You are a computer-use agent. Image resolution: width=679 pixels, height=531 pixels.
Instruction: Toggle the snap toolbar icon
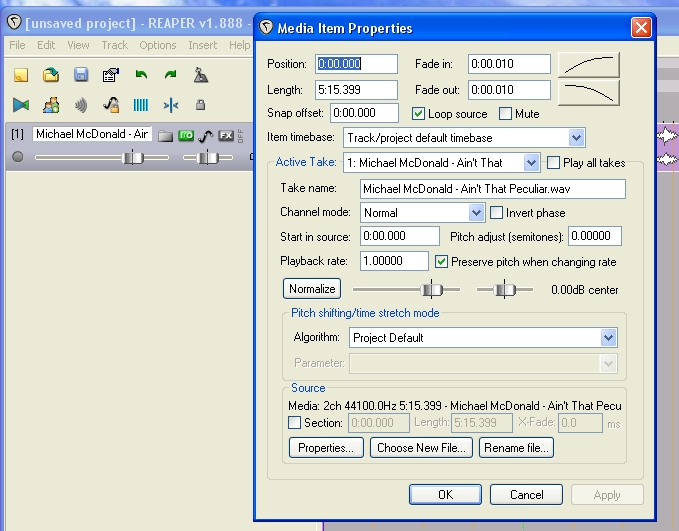pos(171,105)
